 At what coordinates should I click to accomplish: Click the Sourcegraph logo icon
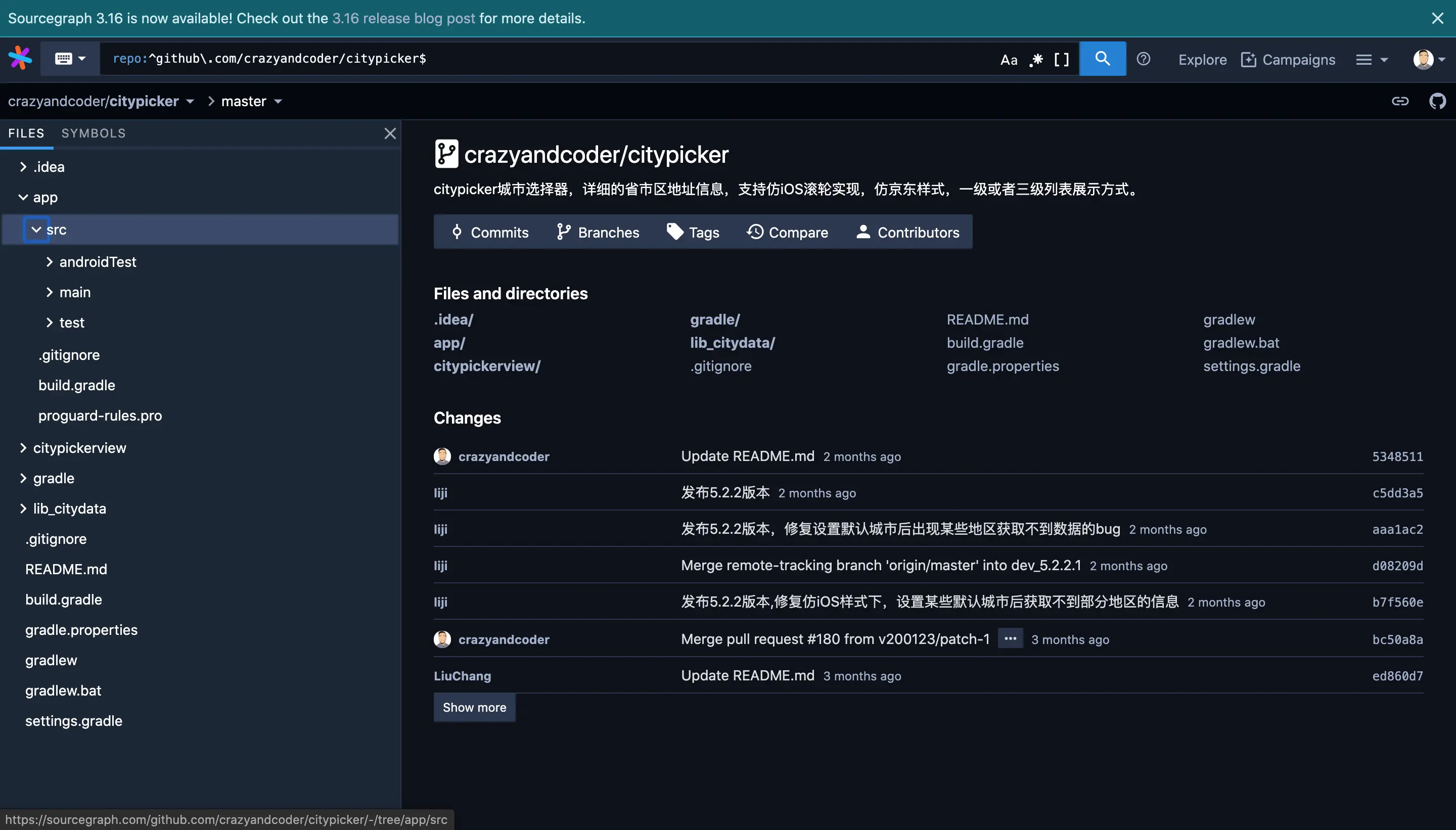tap(20, 58)
